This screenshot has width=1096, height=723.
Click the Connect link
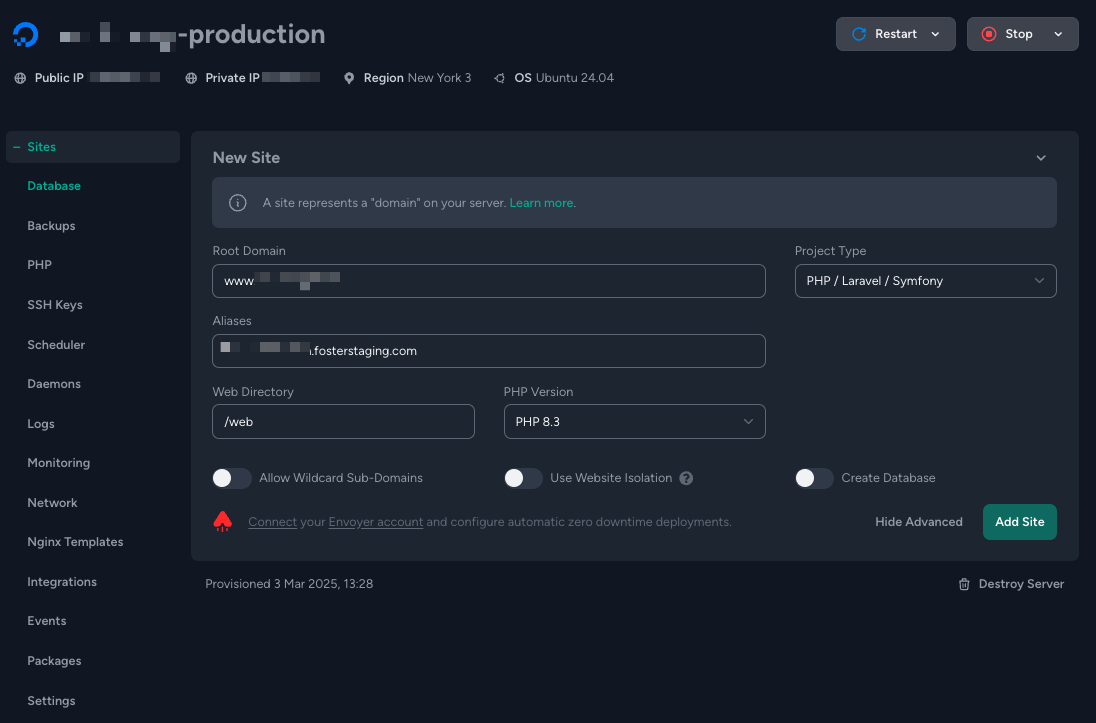click(273, 522)
